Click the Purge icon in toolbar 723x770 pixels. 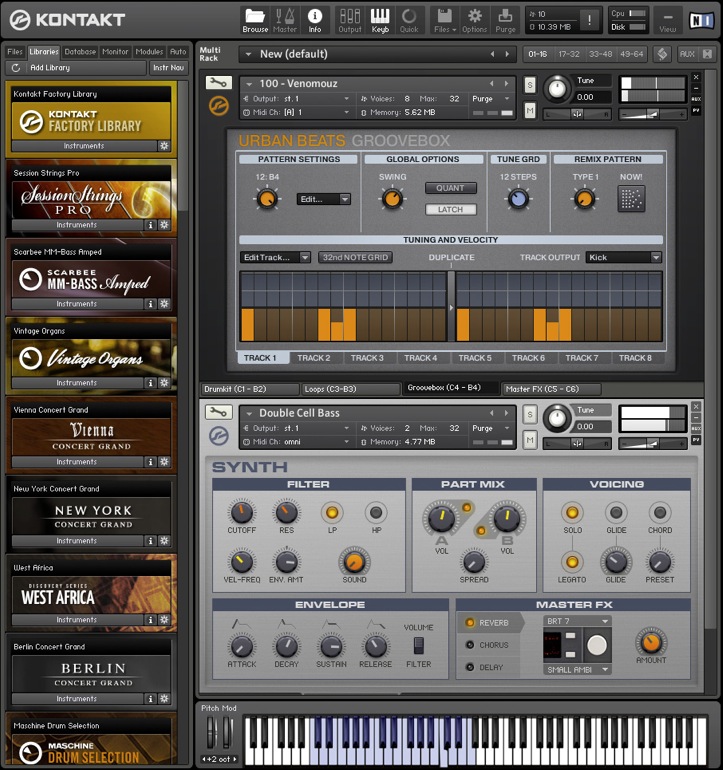coord(505,20)
